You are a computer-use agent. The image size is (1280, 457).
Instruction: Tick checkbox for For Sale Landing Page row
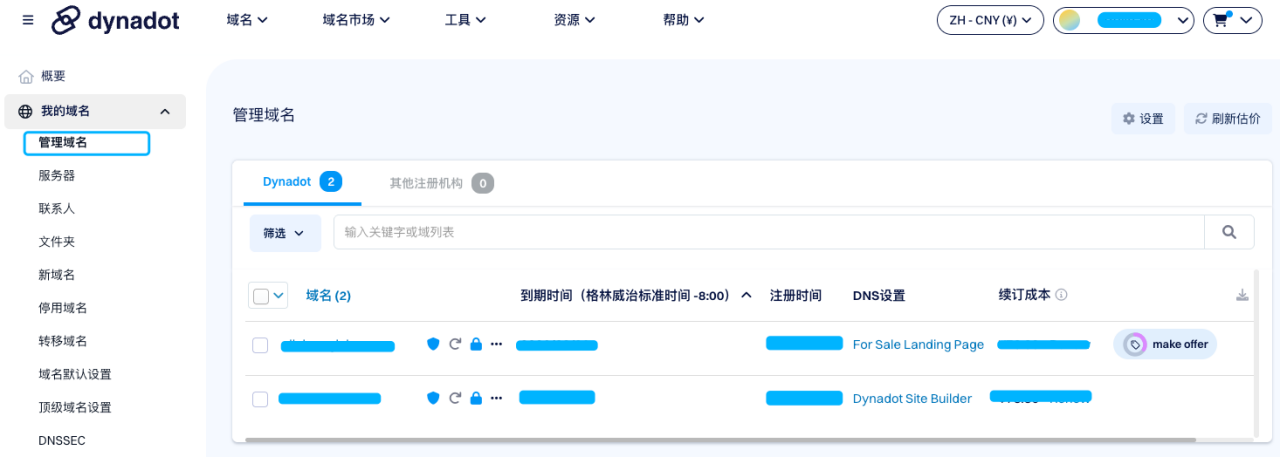pyautogui.click(x=260, y=345)
